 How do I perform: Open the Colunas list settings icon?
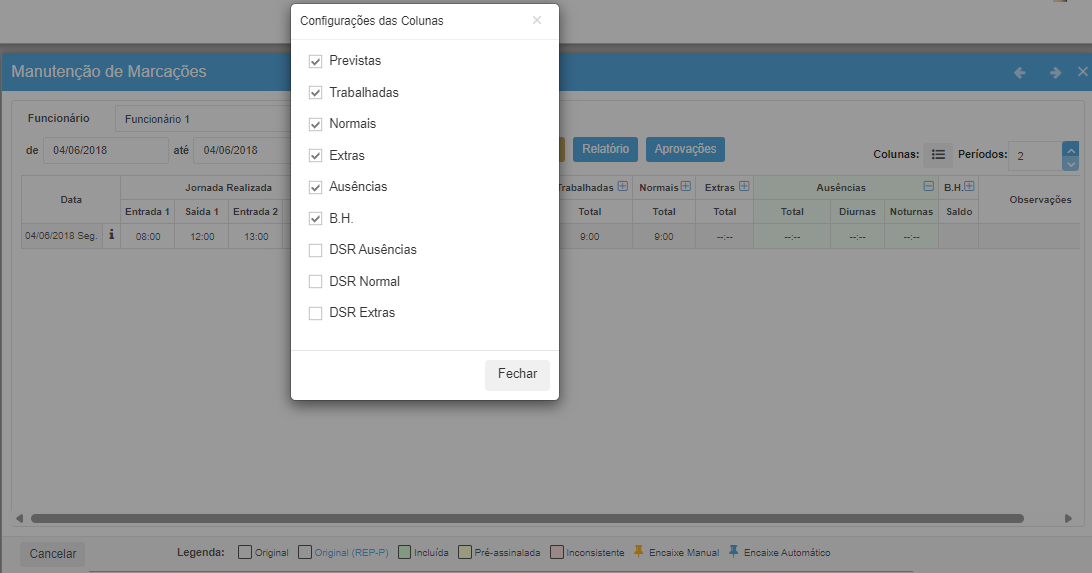(938, 154)
